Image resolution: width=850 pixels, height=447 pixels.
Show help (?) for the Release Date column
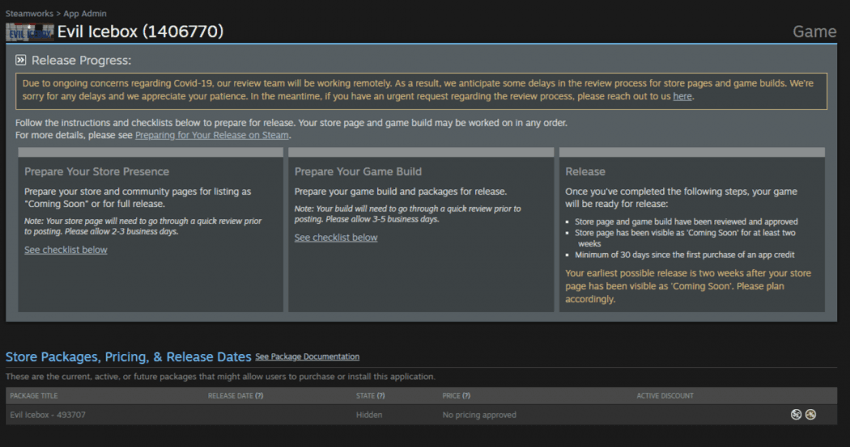pyautogui.click(x=259, y=396)
